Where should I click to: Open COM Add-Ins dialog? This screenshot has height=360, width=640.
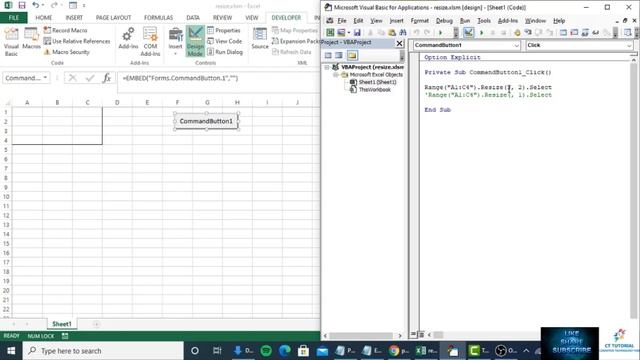[150, 42]
